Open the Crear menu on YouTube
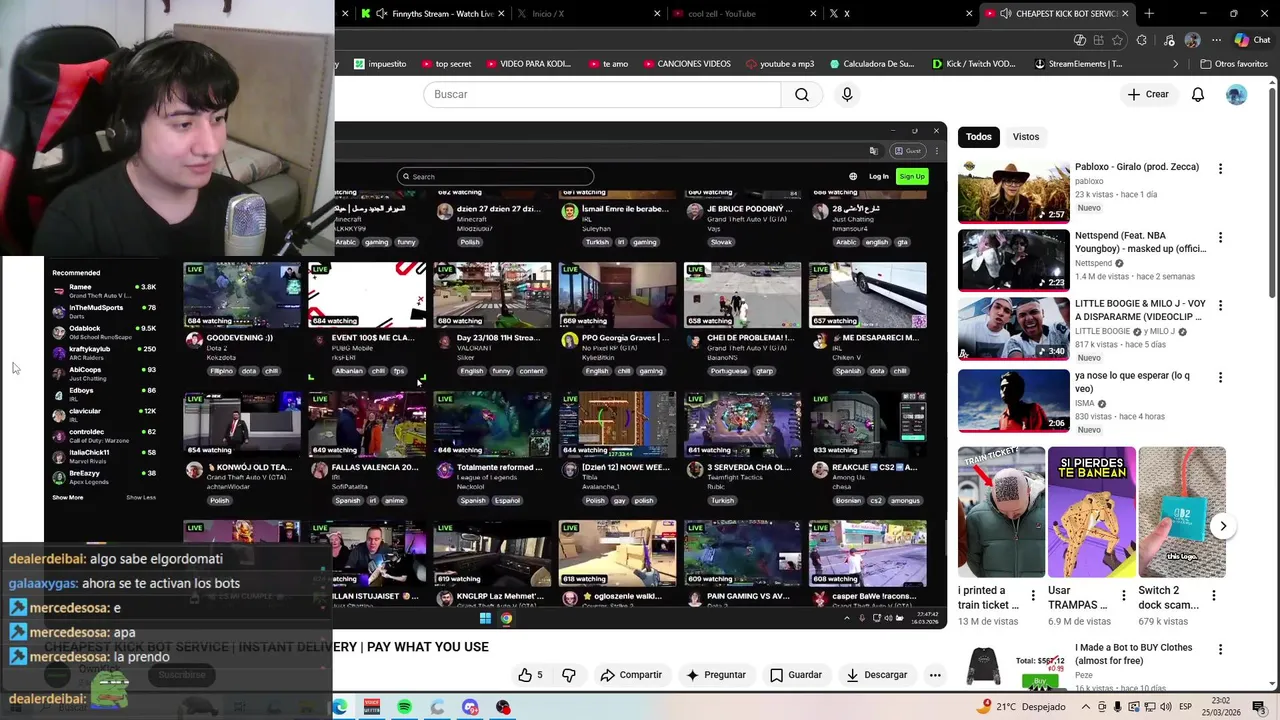 pyautogui.click(x=1147, y=94)
